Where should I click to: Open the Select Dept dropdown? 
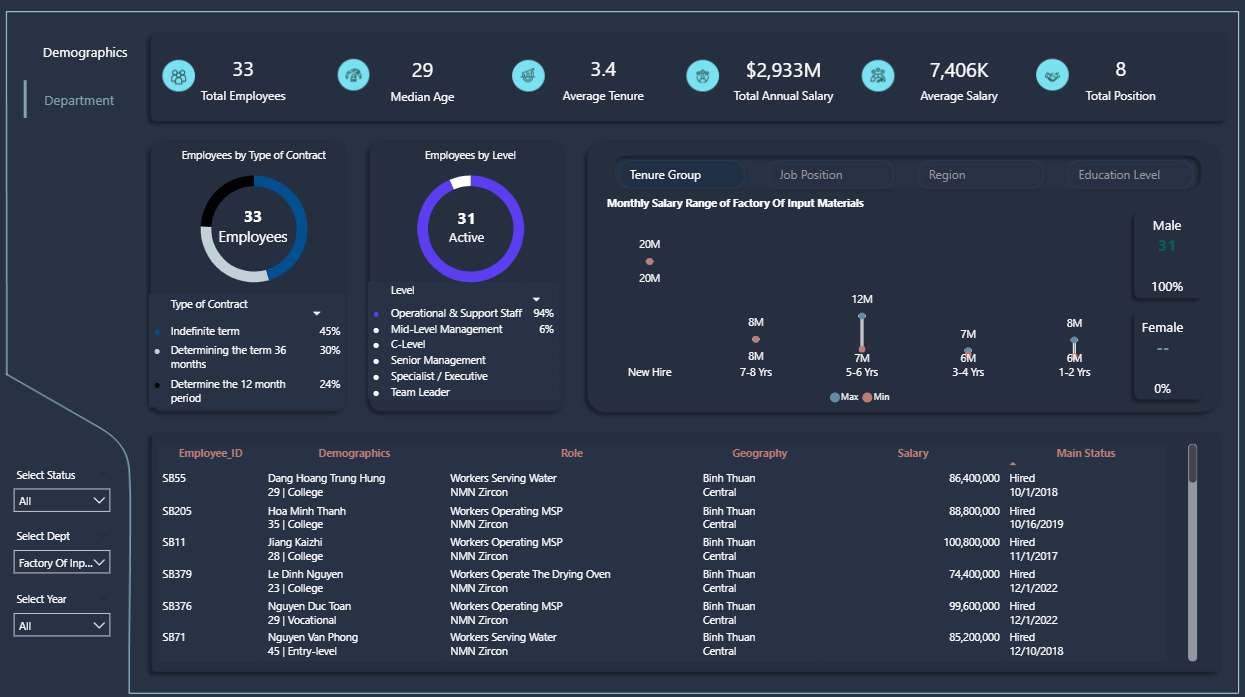[62, 563]
